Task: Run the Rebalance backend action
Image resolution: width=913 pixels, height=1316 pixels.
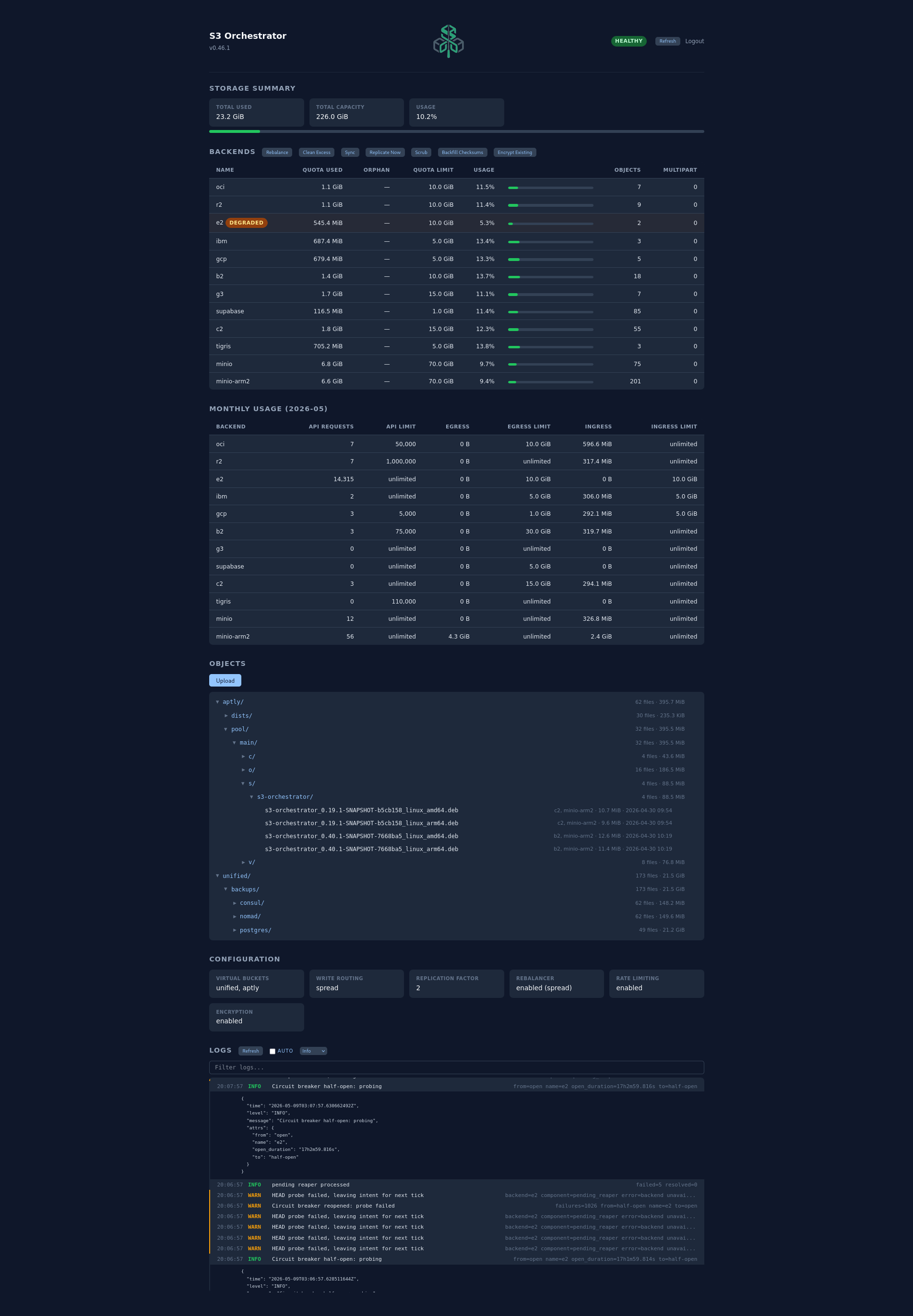Action: pyautogui.click(x=277, y=152)
